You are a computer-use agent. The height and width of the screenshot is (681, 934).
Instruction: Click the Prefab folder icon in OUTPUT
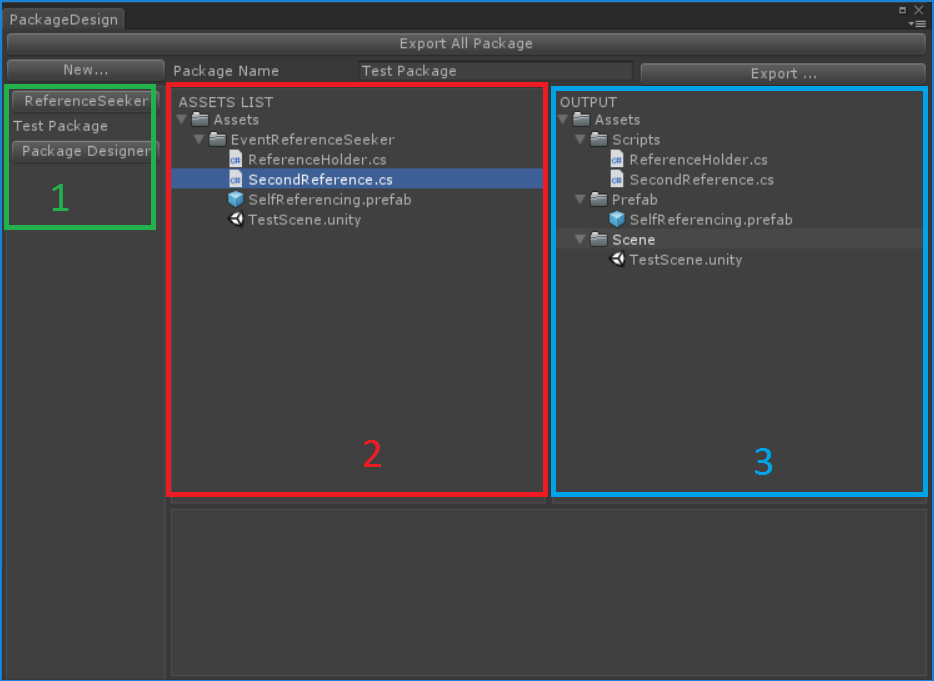click(x=597, y=199)
